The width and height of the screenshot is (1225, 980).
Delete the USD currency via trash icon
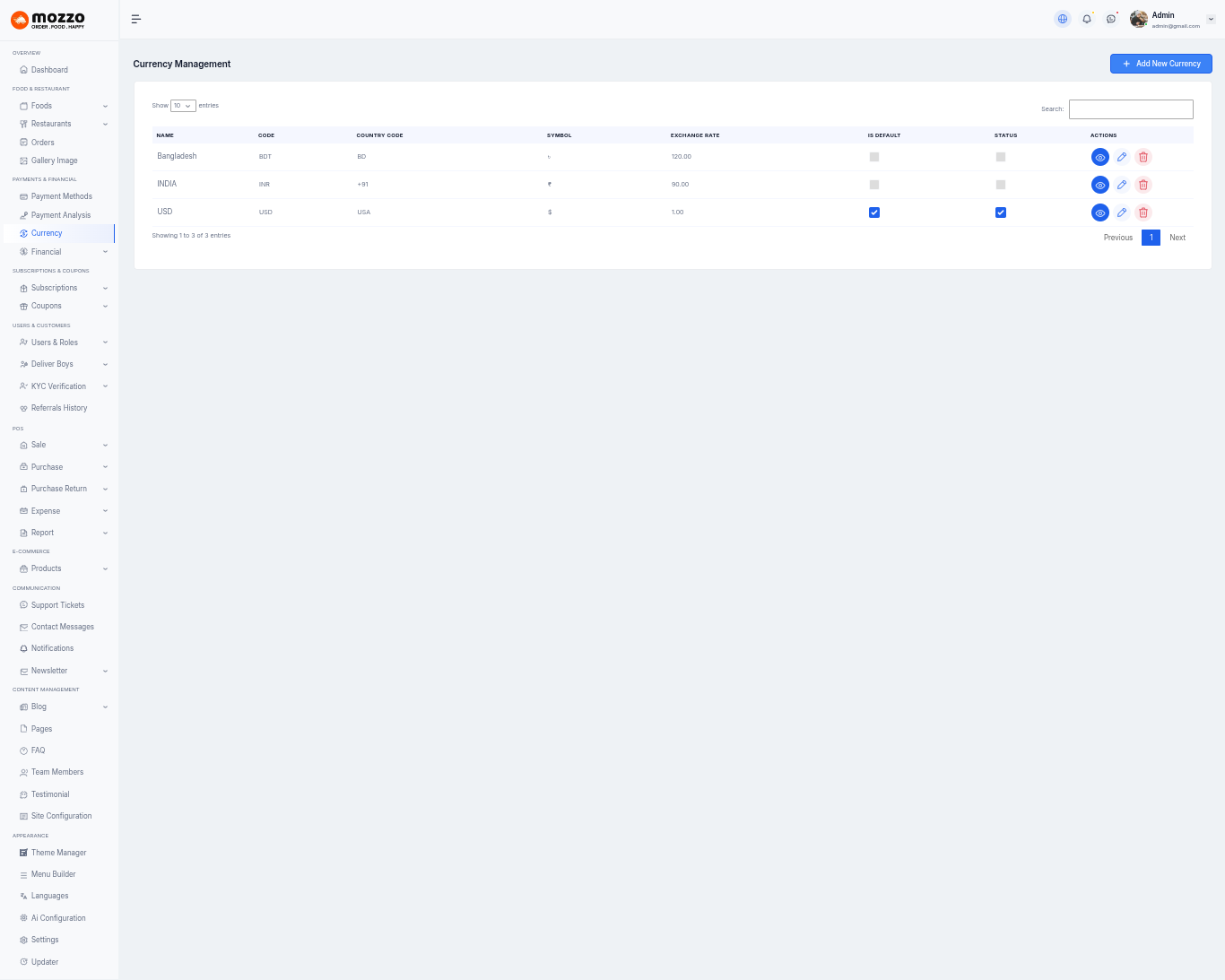pos(1142,212)
